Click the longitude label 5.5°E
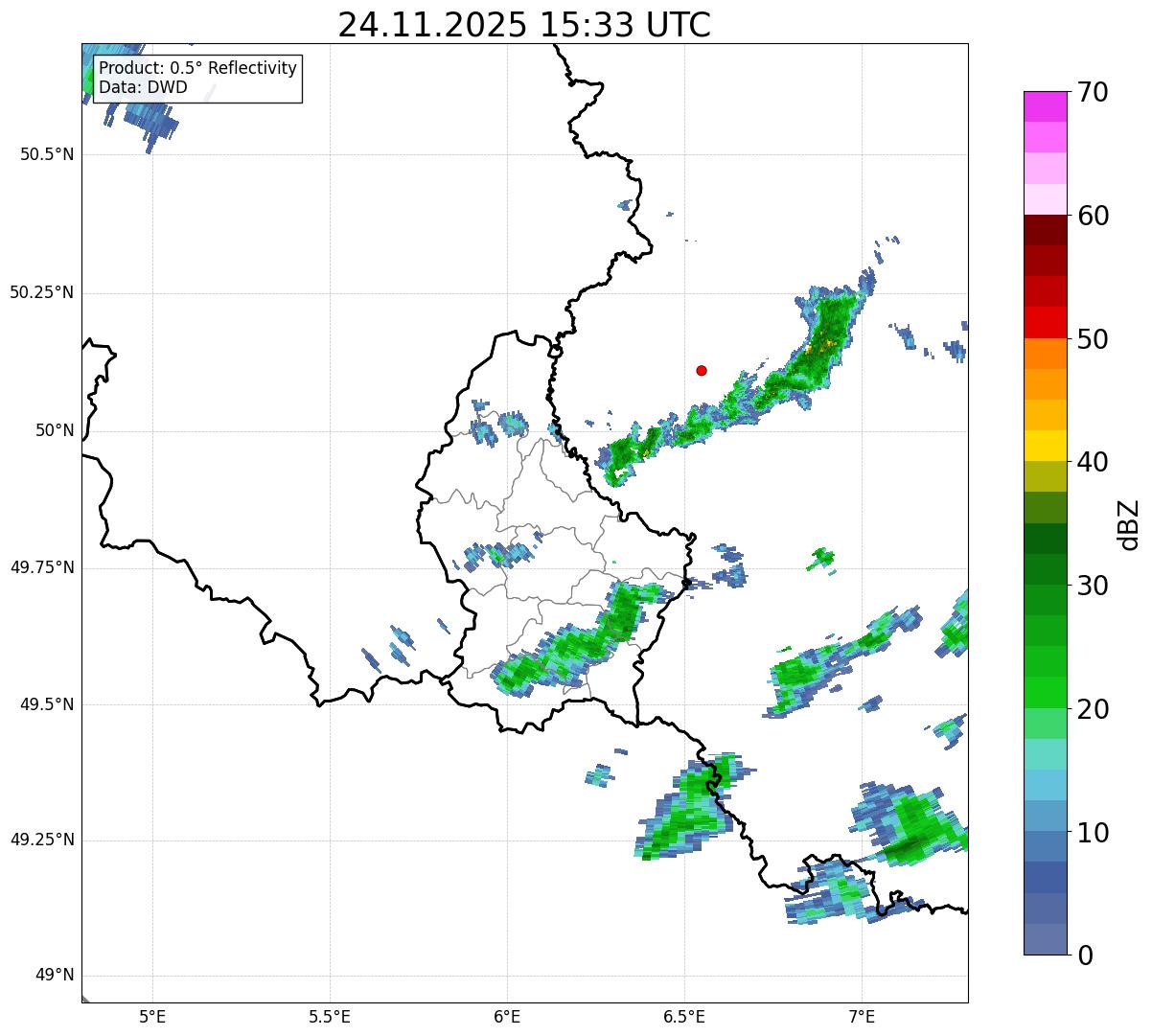 (330, 1016)
